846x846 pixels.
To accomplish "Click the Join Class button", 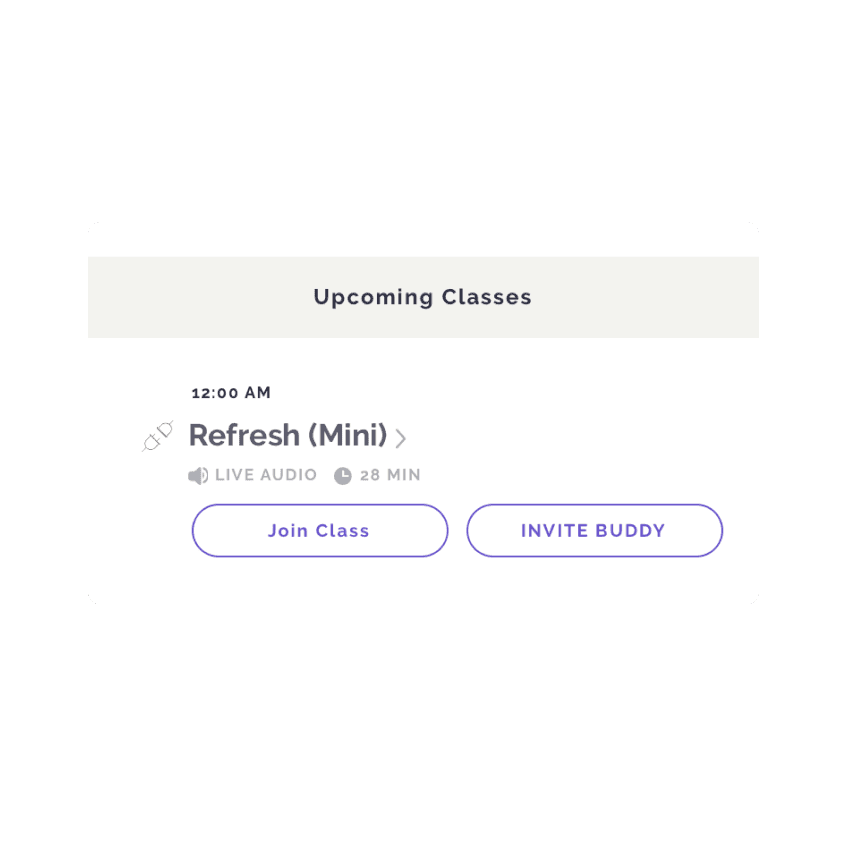I will pos(319,530).
